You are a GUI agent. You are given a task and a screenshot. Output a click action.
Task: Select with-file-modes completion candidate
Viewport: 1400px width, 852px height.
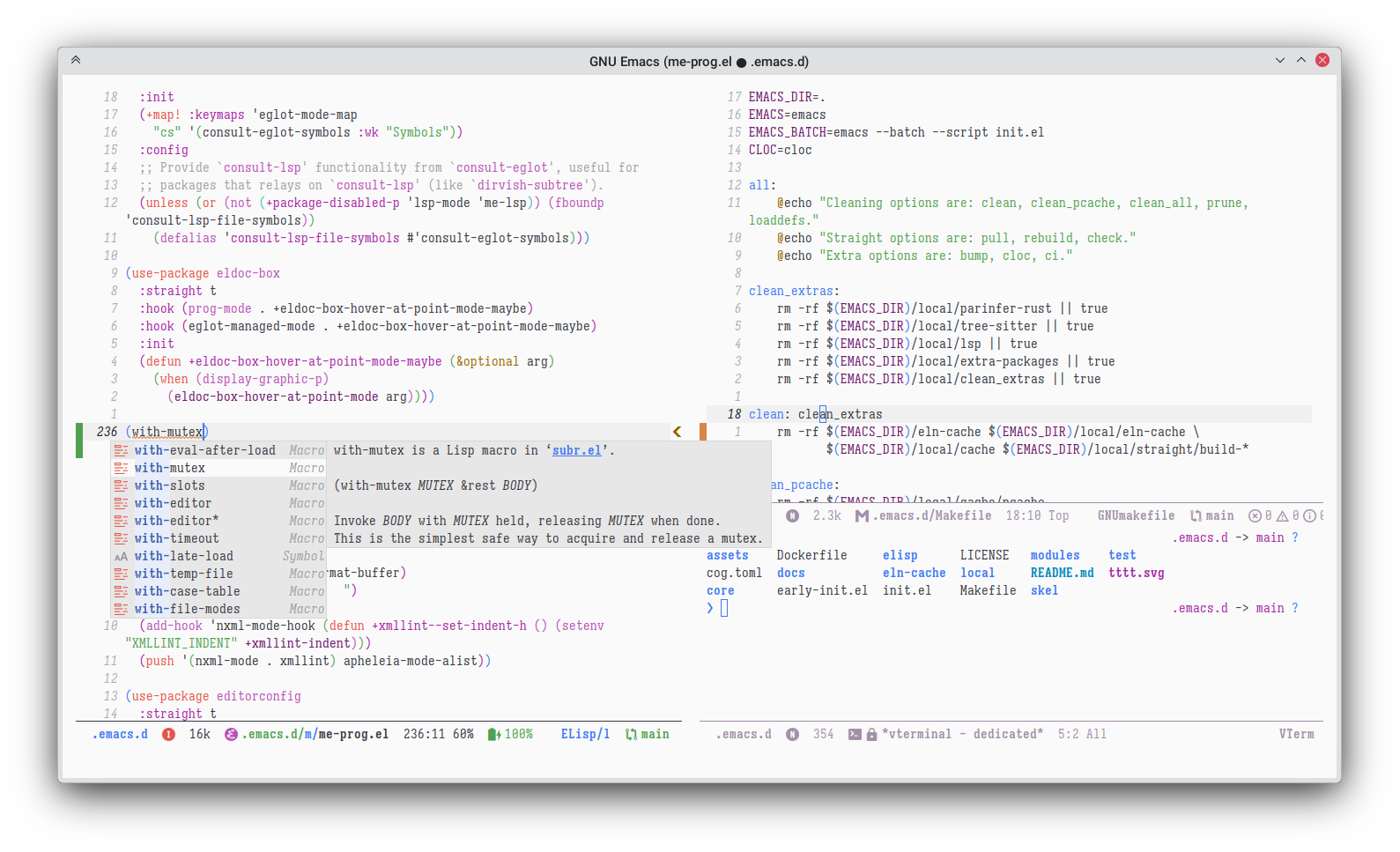tap(219, 609)
